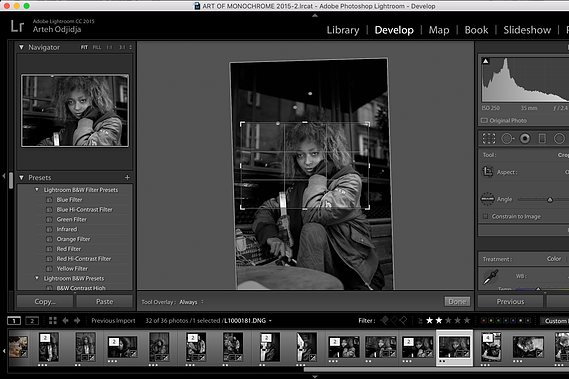Collapse the Navigator panel

click(21, 47)
